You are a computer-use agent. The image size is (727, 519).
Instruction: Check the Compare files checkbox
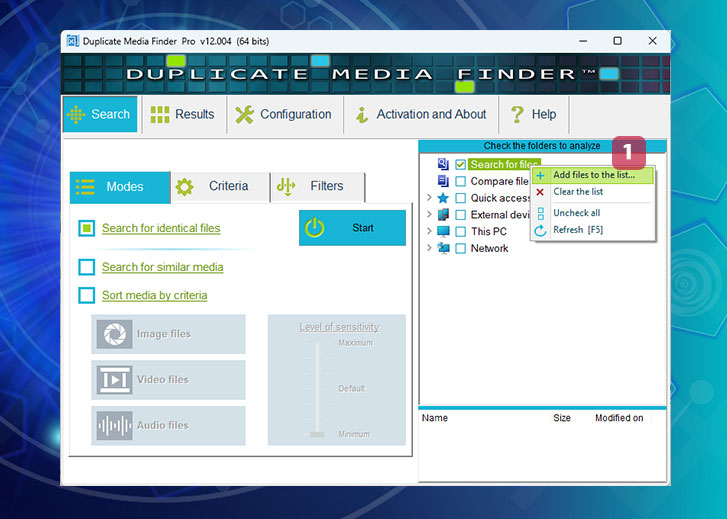tap(460, 181)
